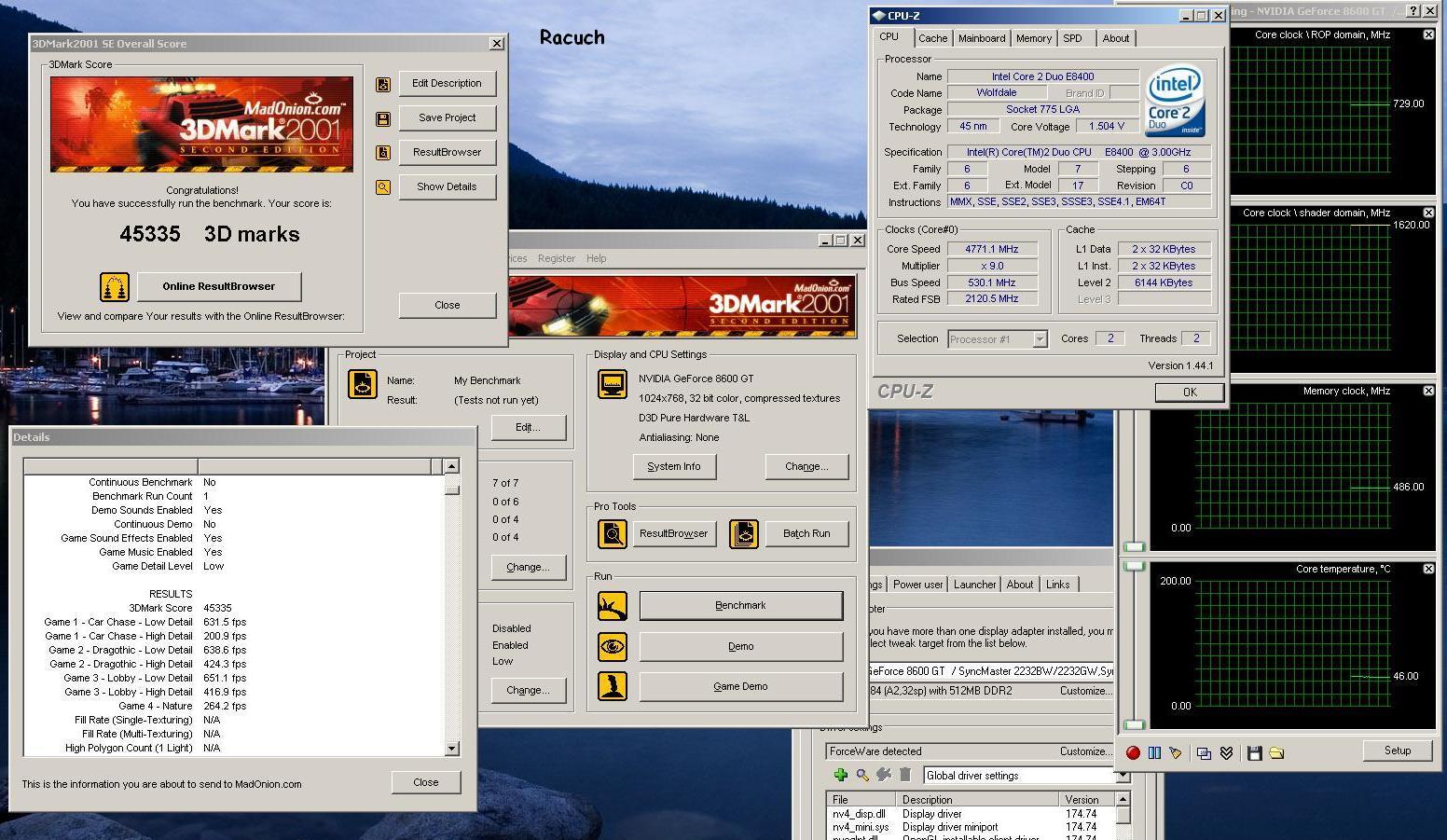The height and width of the screenshot is (840, 1447).
Task: Click the Details list scroll up arrow
Action: point(452,466)
